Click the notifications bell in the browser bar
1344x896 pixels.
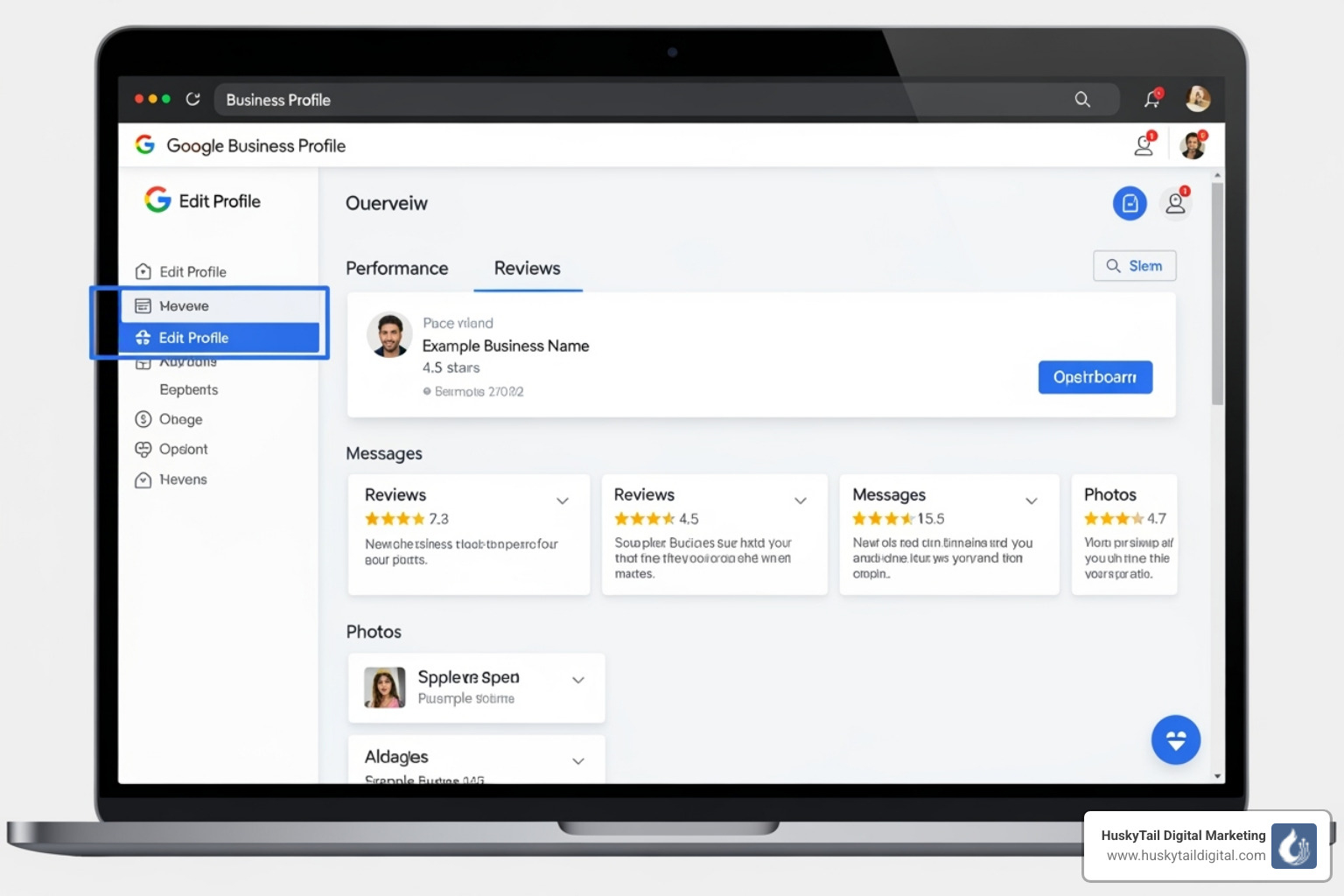pos(1151,99)
